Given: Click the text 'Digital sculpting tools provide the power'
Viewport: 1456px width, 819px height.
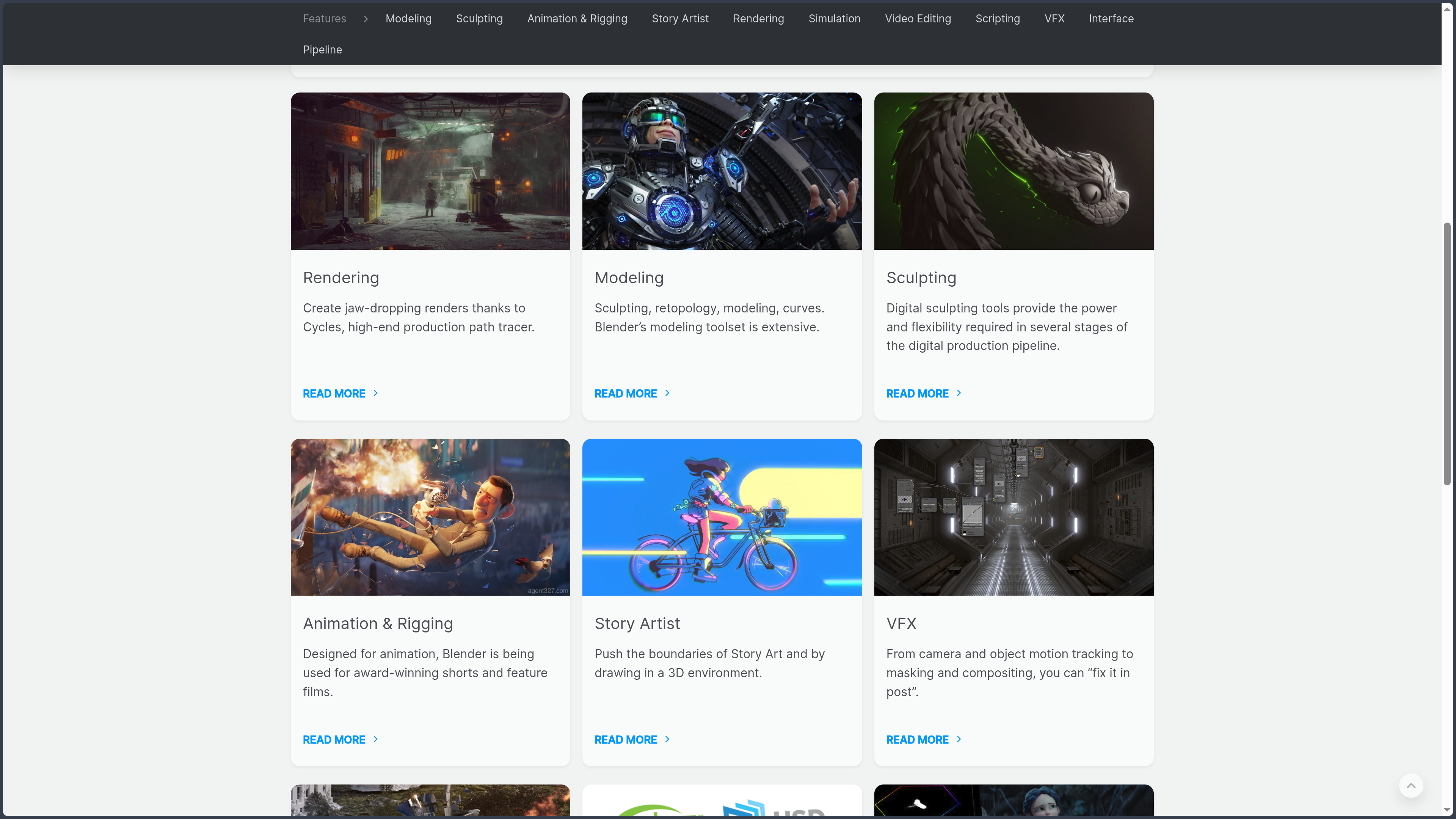Looking at the screenshot, I should (1001, 309).
